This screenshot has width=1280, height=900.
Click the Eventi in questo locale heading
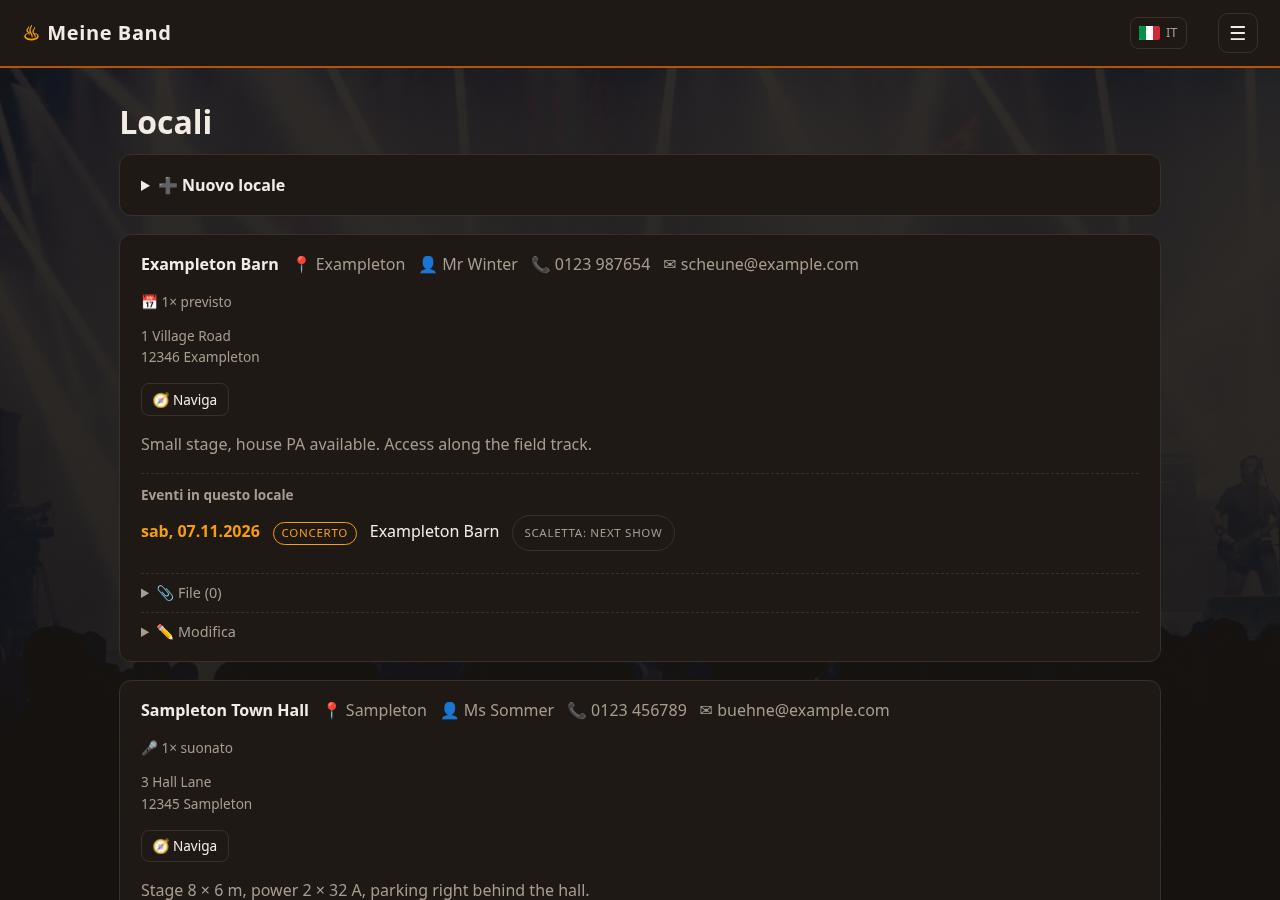(217, 495)
